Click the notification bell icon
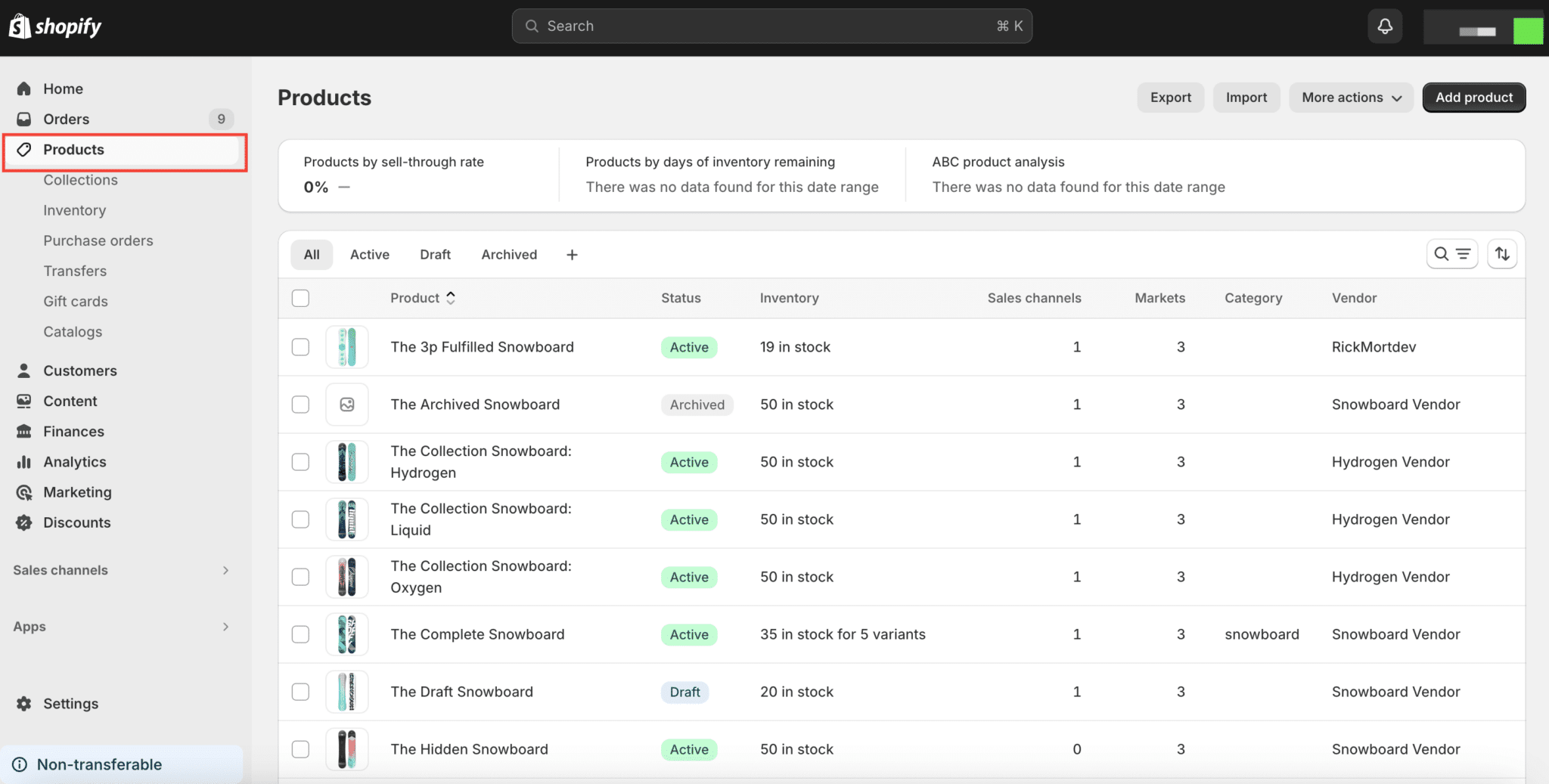The width and height of the screenshot is (1549, 784). (1385, 26)
